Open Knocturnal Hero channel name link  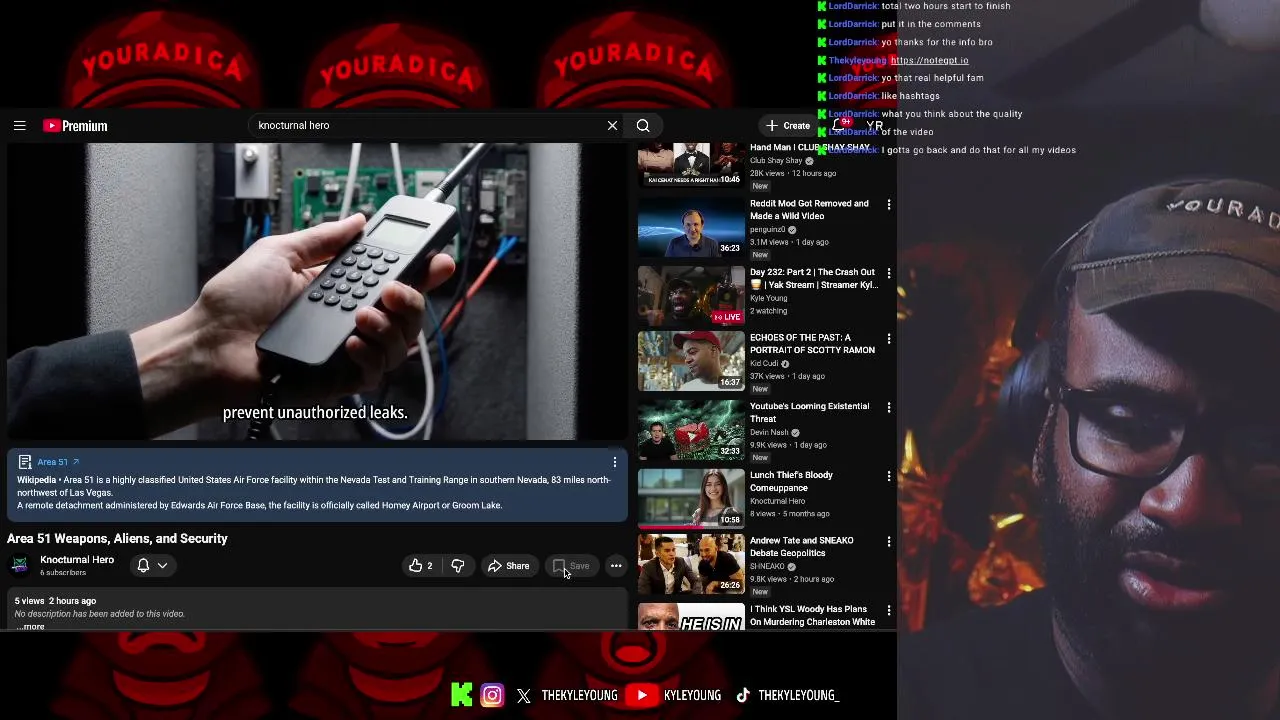tap(77, 560)
